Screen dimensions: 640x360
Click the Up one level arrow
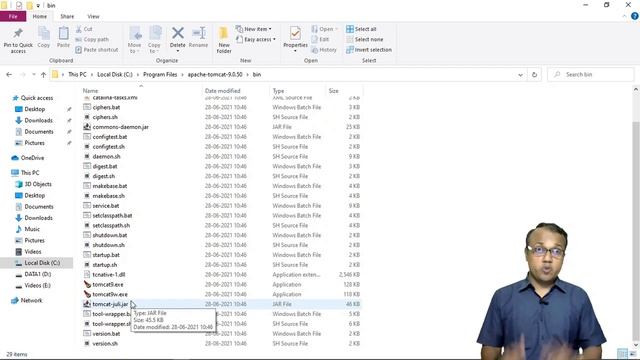click(43, 75)
